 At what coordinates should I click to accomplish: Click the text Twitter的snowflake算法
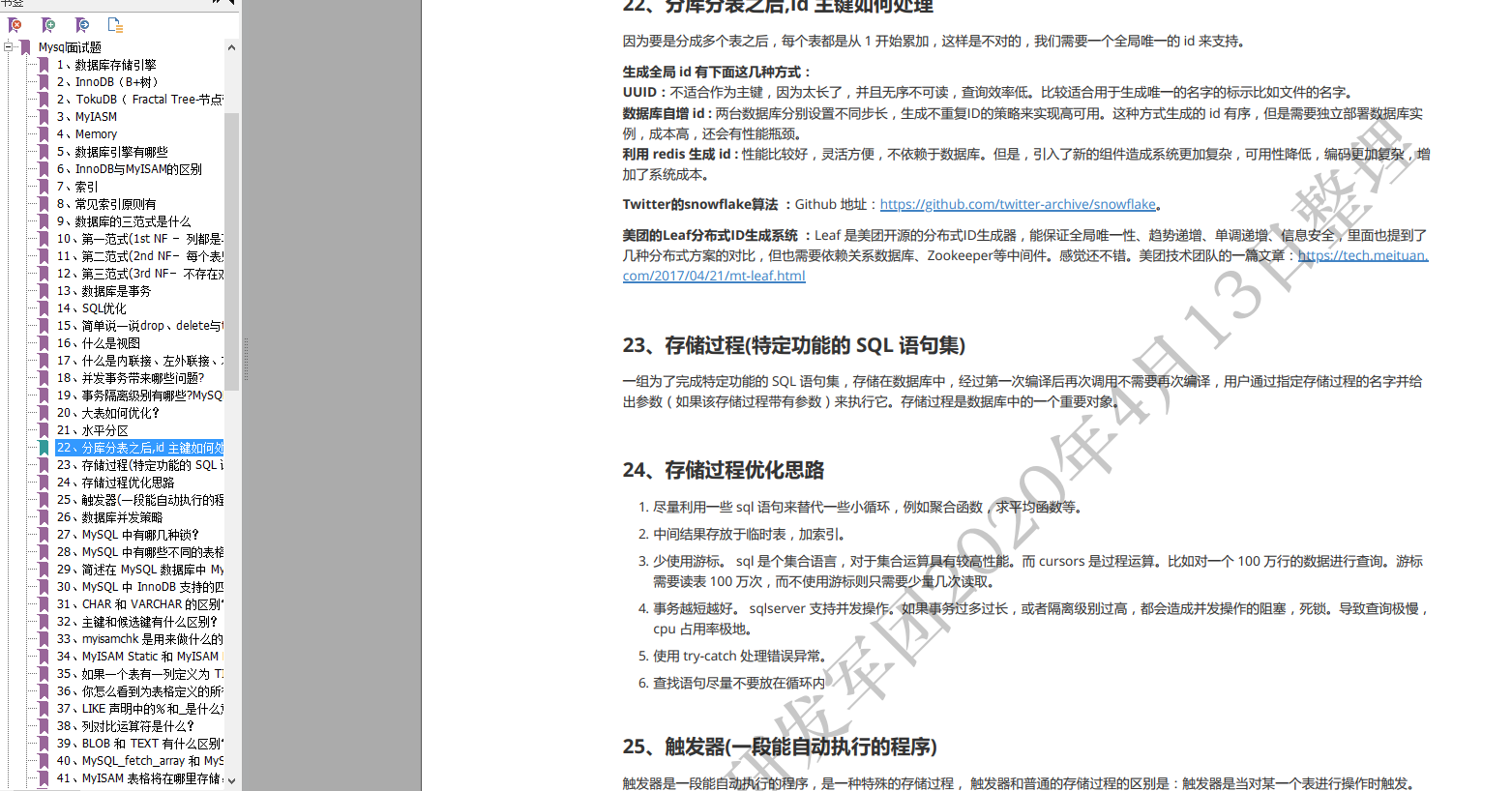click(x=700, y=204)
